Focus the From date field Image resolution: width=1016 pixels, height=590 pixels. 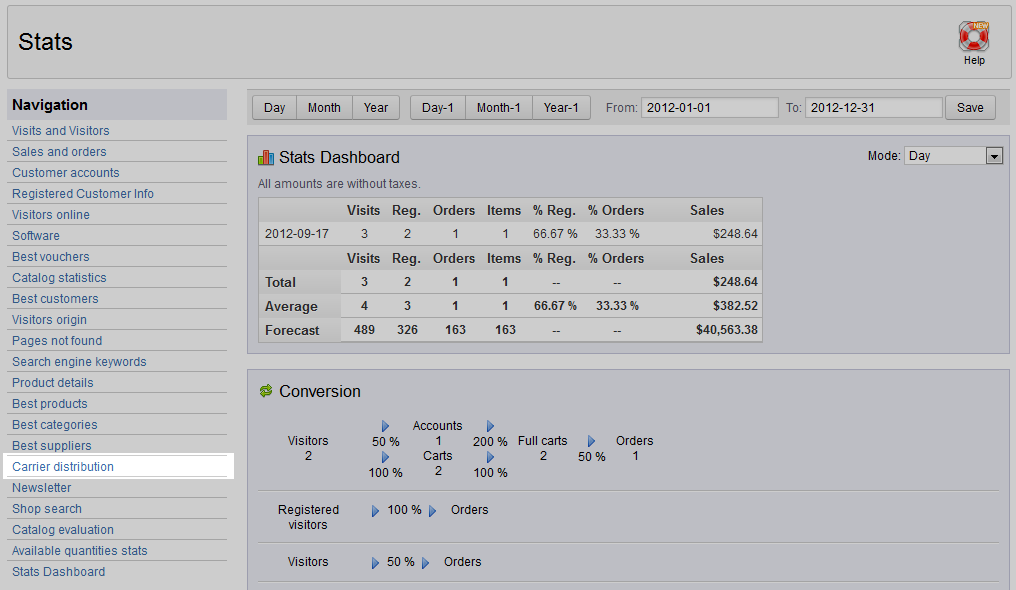point(710,108)
